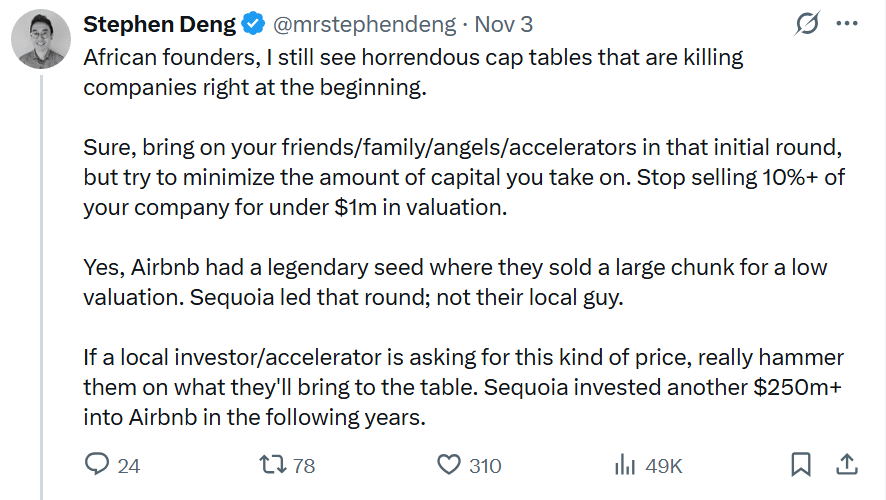Screen dimensions: 886x500
Task: Click the blue verified badge
Action: click(x=254, y=24)
